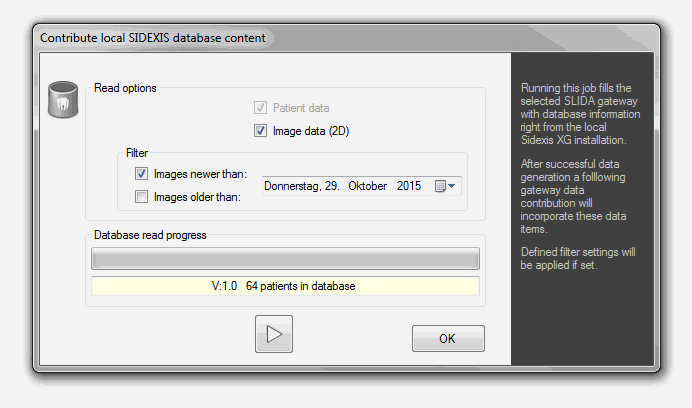
Task: Select year '2015' in date field
Action: [409, 186]
